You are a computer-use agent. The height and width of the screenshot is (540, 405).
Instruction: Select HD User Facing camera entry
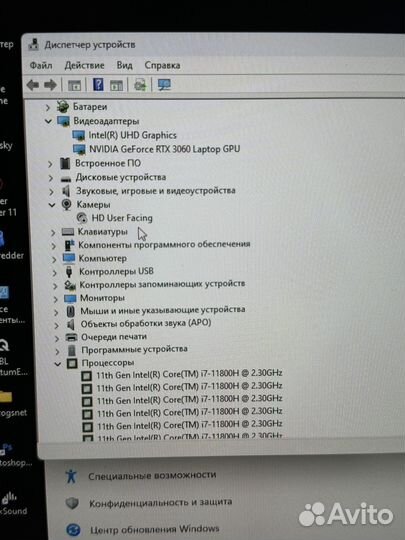tap(122, 218)
